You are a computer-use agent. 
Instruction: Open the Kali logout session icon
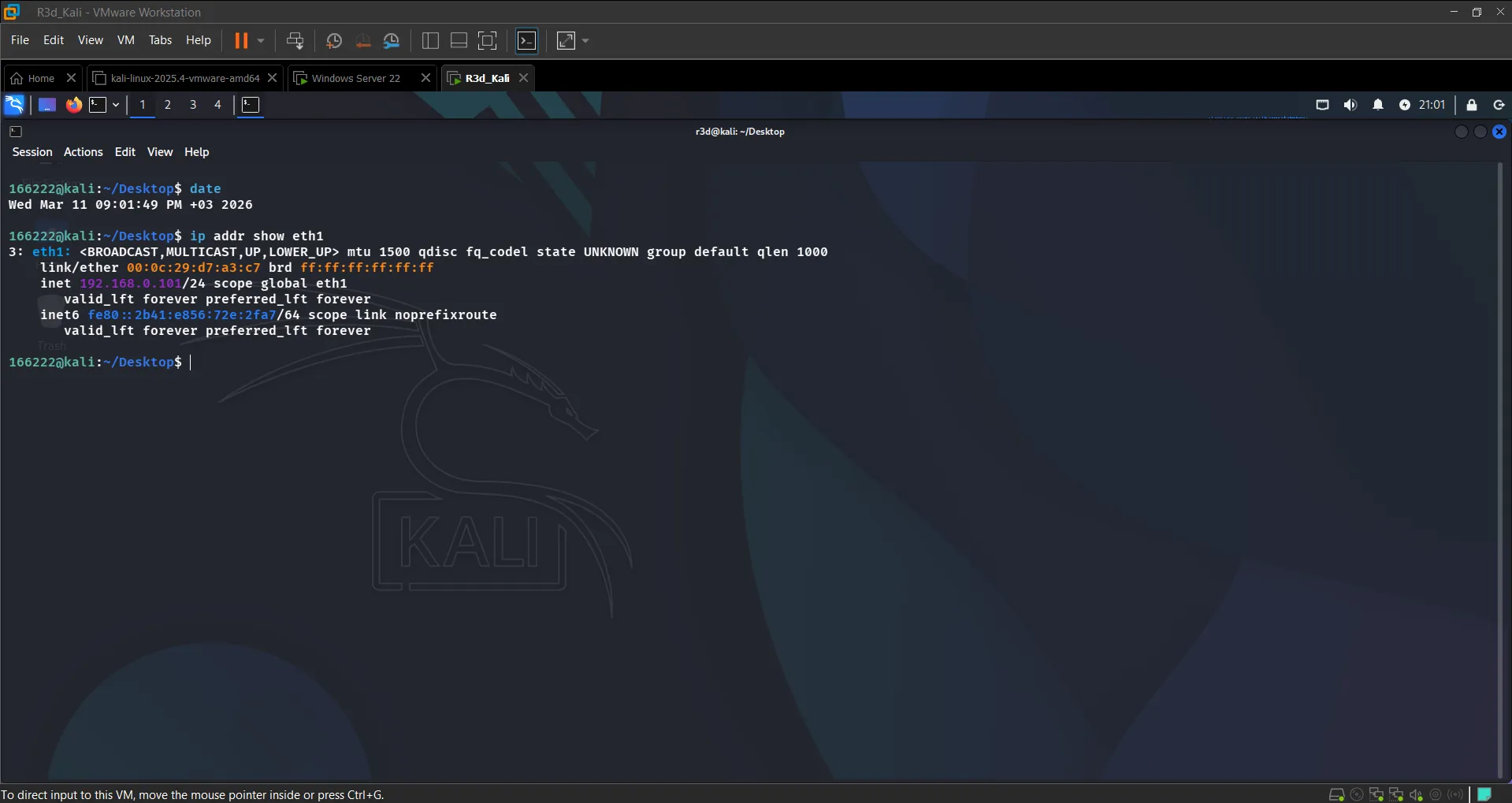pos(1499,105)
